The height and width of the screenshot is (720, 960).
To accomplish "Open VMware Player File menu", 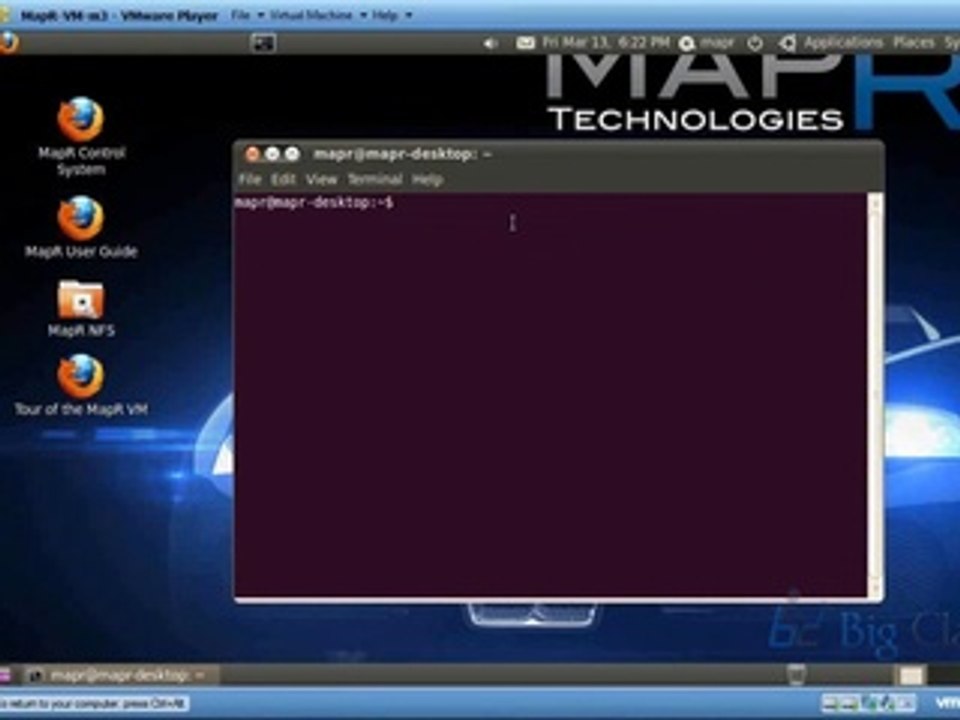I will click(x=247, y=15).
